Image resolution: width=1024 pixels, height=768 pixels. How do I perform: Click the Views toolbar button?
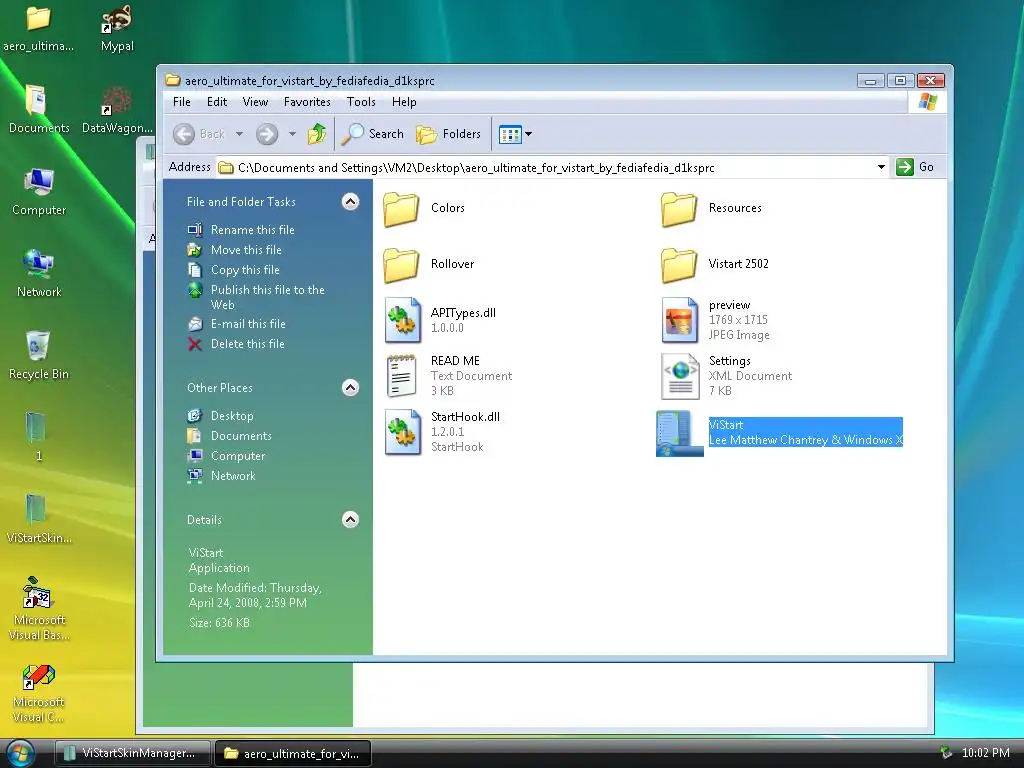point(510,135)
